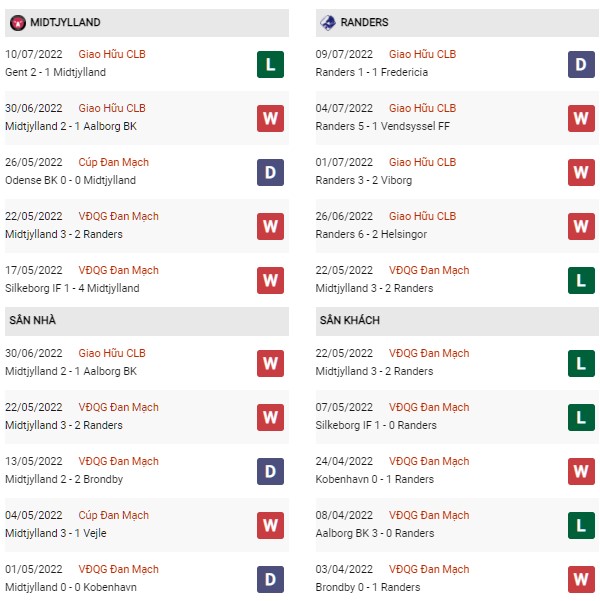Select the SÂN NHÀ home matches header
This screenshot has height=601, width=600.
point(147,321)
